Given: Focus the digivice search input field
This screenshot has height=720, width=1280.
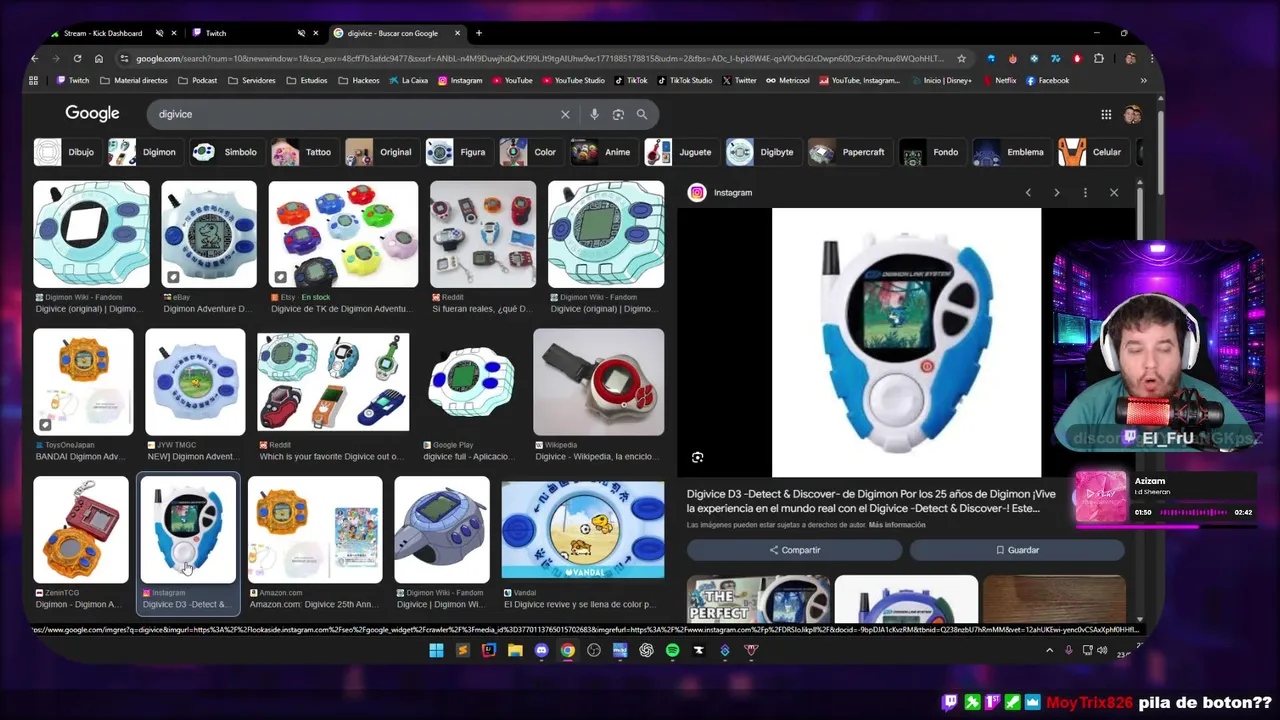Looking at the screenshot, I should click(355, 114).
